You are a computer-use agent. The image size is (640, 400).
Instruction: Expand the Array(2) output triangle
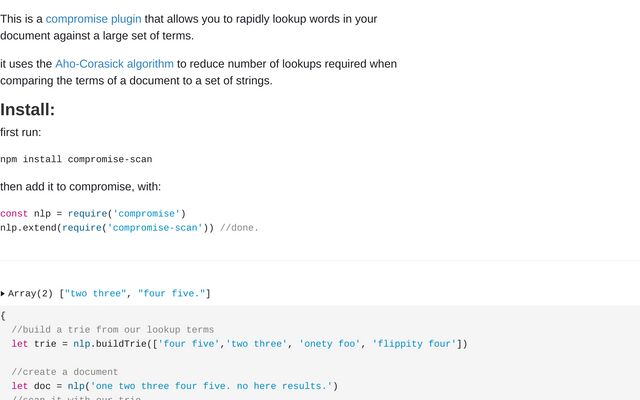[x=2, y=293]
